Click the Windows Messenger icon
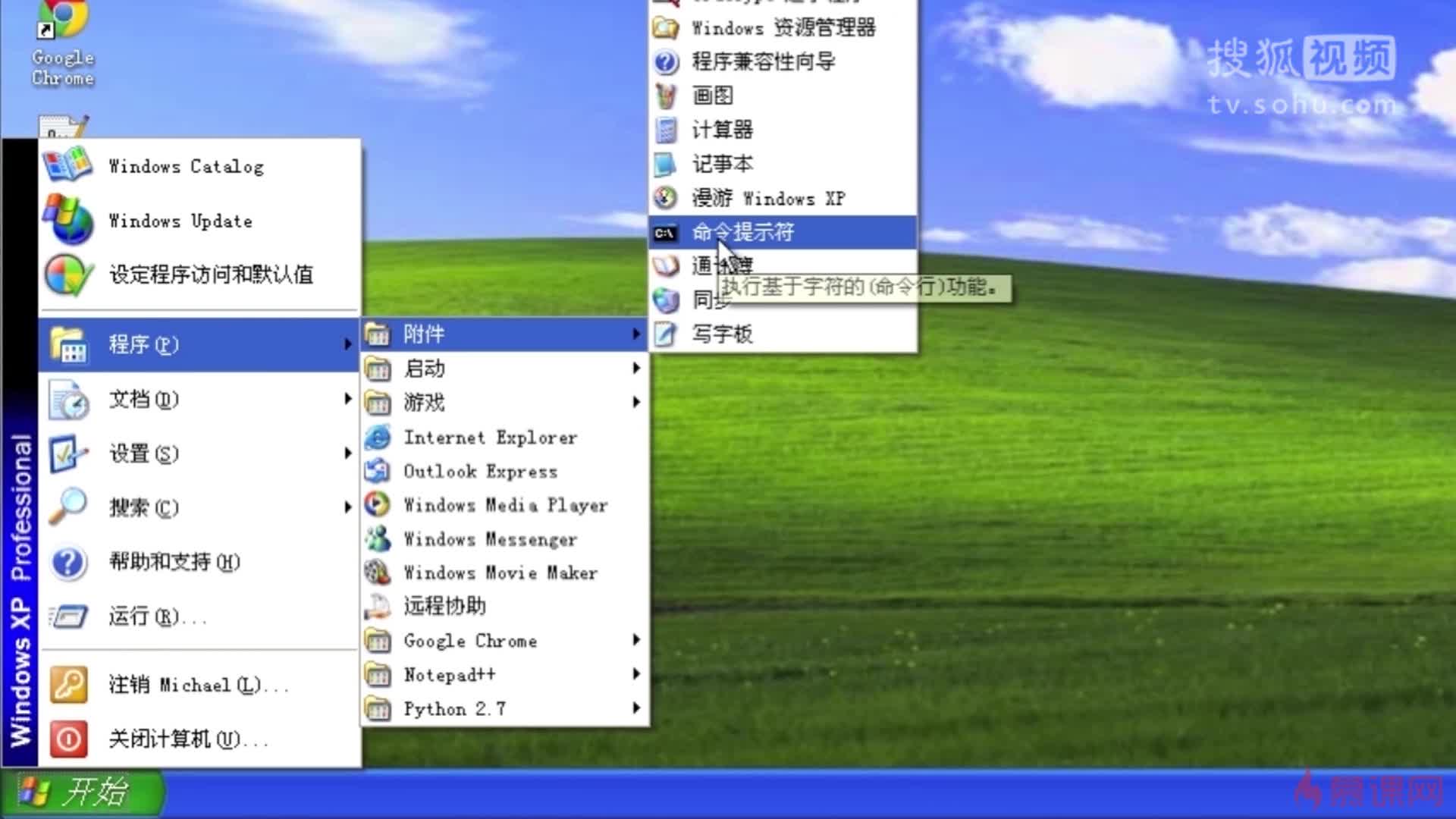Screen dimensions: 1456x819 pos(378,538)
